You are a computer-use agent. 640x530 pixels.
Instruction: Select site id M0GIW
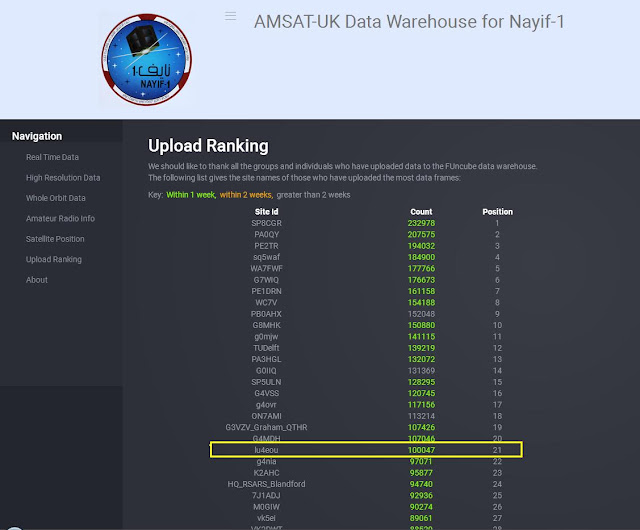(267, 507)
